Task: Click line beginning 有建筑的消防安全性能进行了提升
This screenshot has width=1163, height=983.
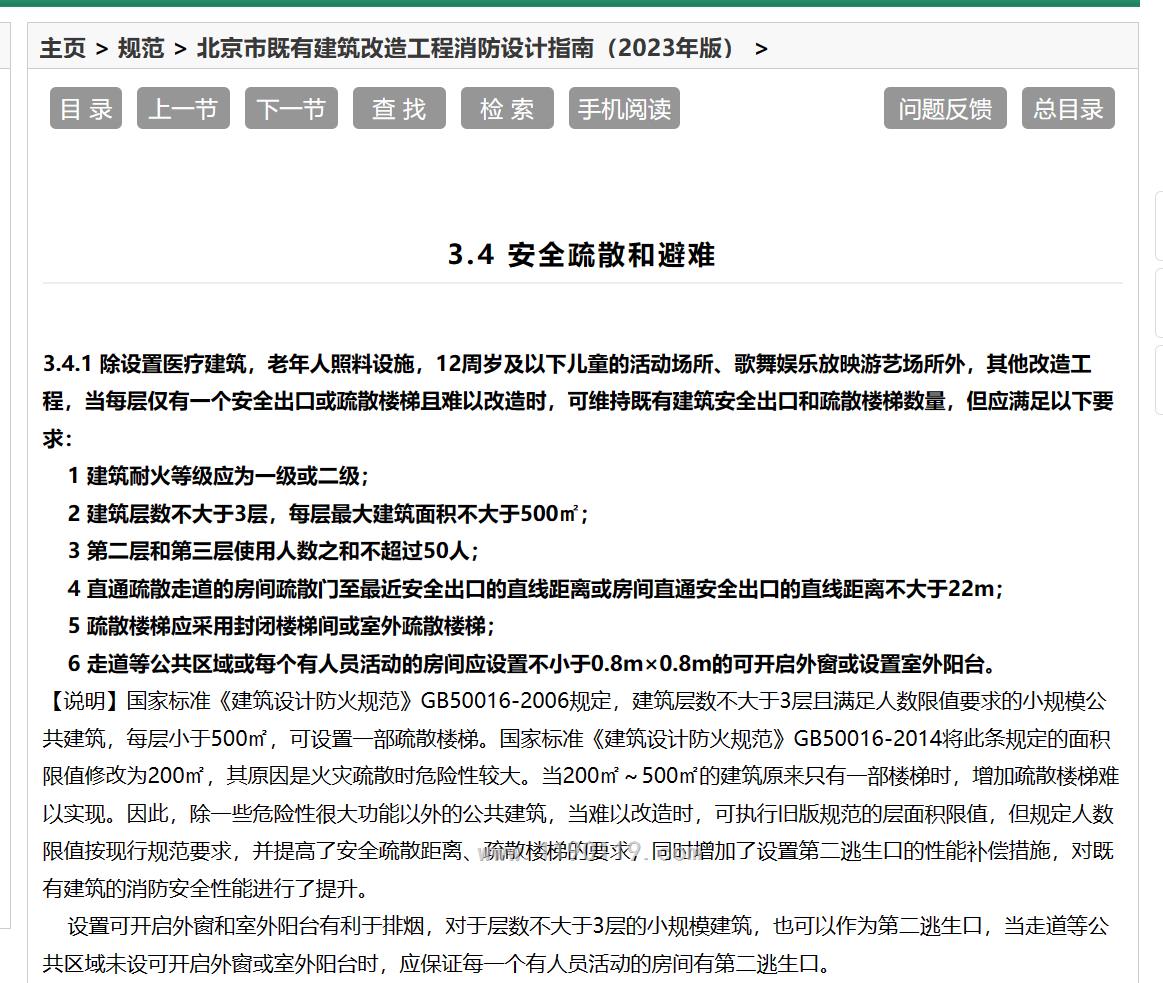Action: (x=205, y=888)
